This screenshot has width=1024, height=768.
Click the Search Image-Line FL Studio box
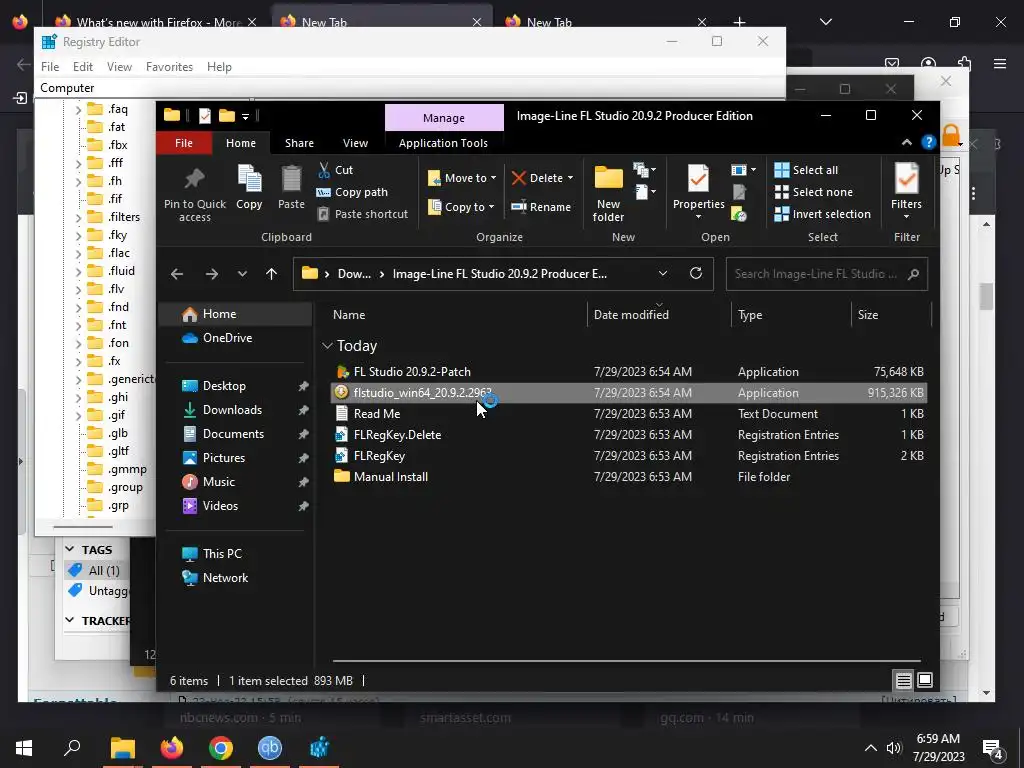(x=826, y=274)
